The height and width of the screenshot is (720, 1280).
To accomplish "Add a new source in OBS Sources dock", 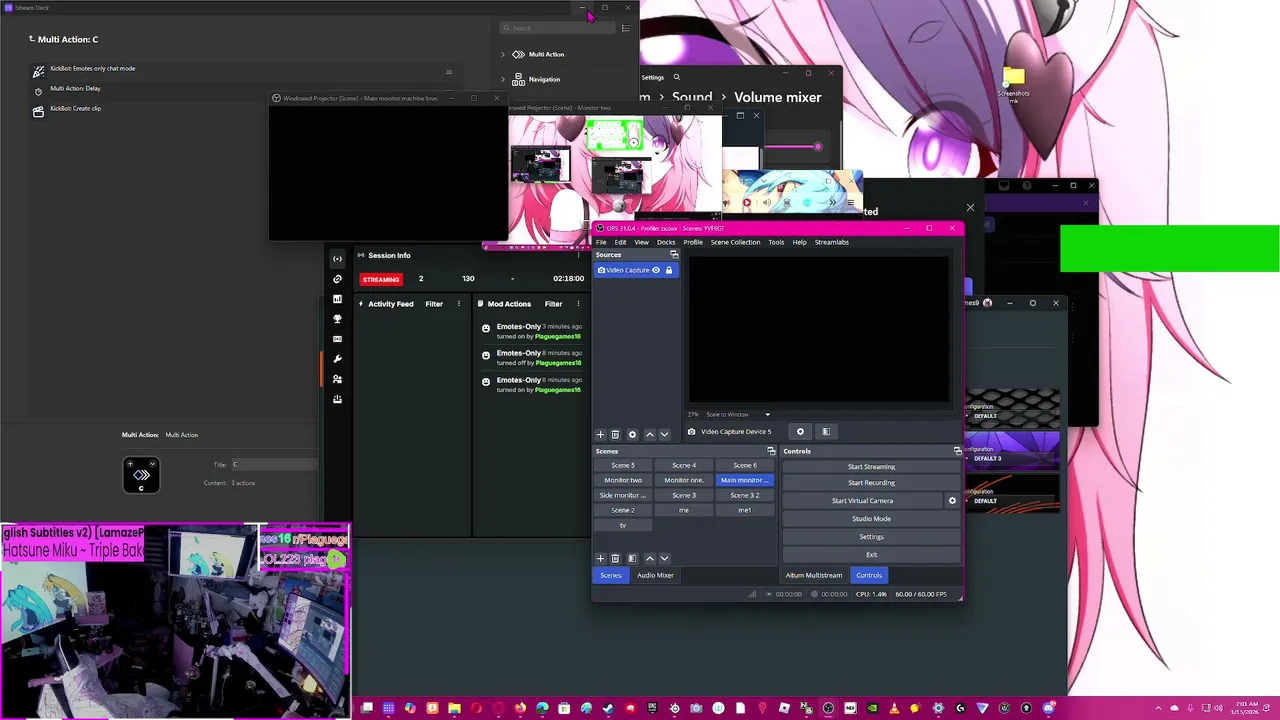I will pyautogui.click(x=600, y=434).
